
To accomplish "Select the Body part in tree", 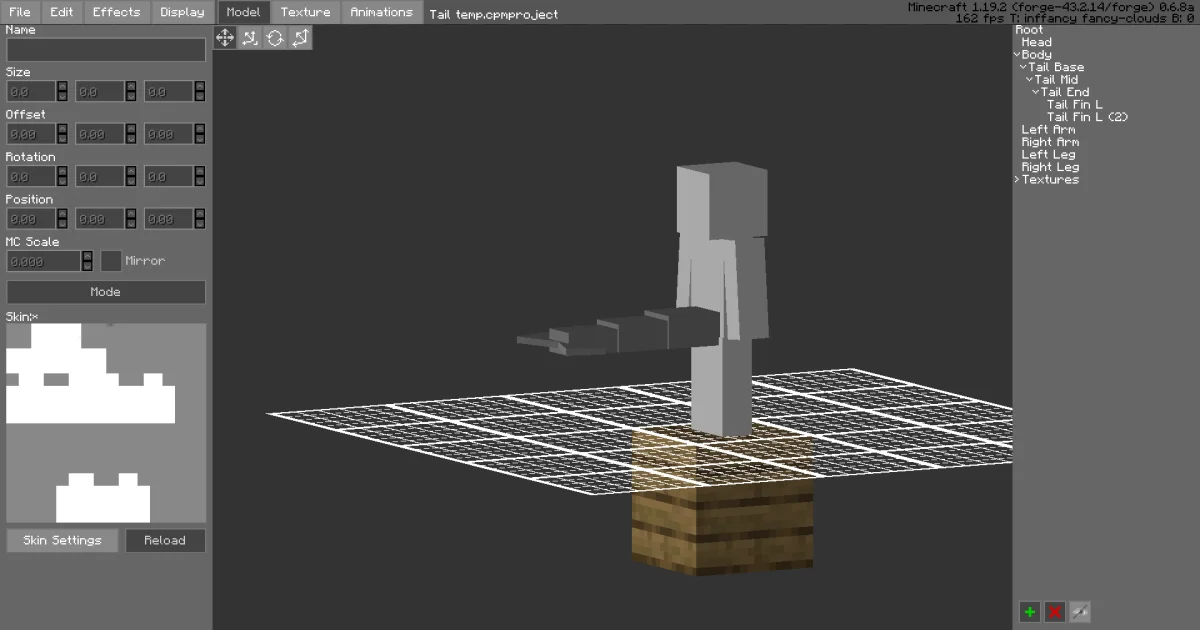I will [x=1036, y=55].
